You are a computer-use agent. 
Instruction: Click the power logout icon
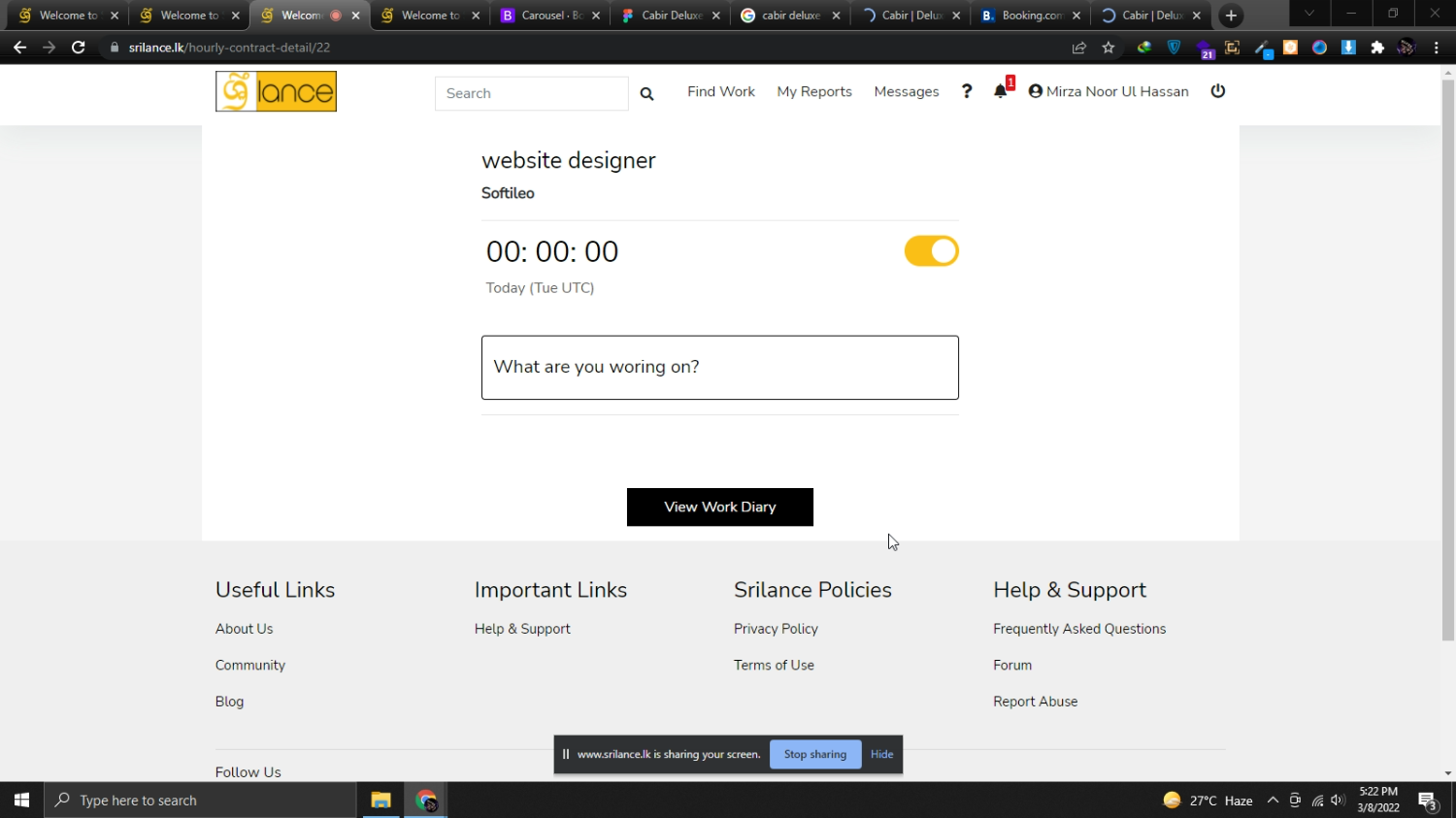point(1218,91)
